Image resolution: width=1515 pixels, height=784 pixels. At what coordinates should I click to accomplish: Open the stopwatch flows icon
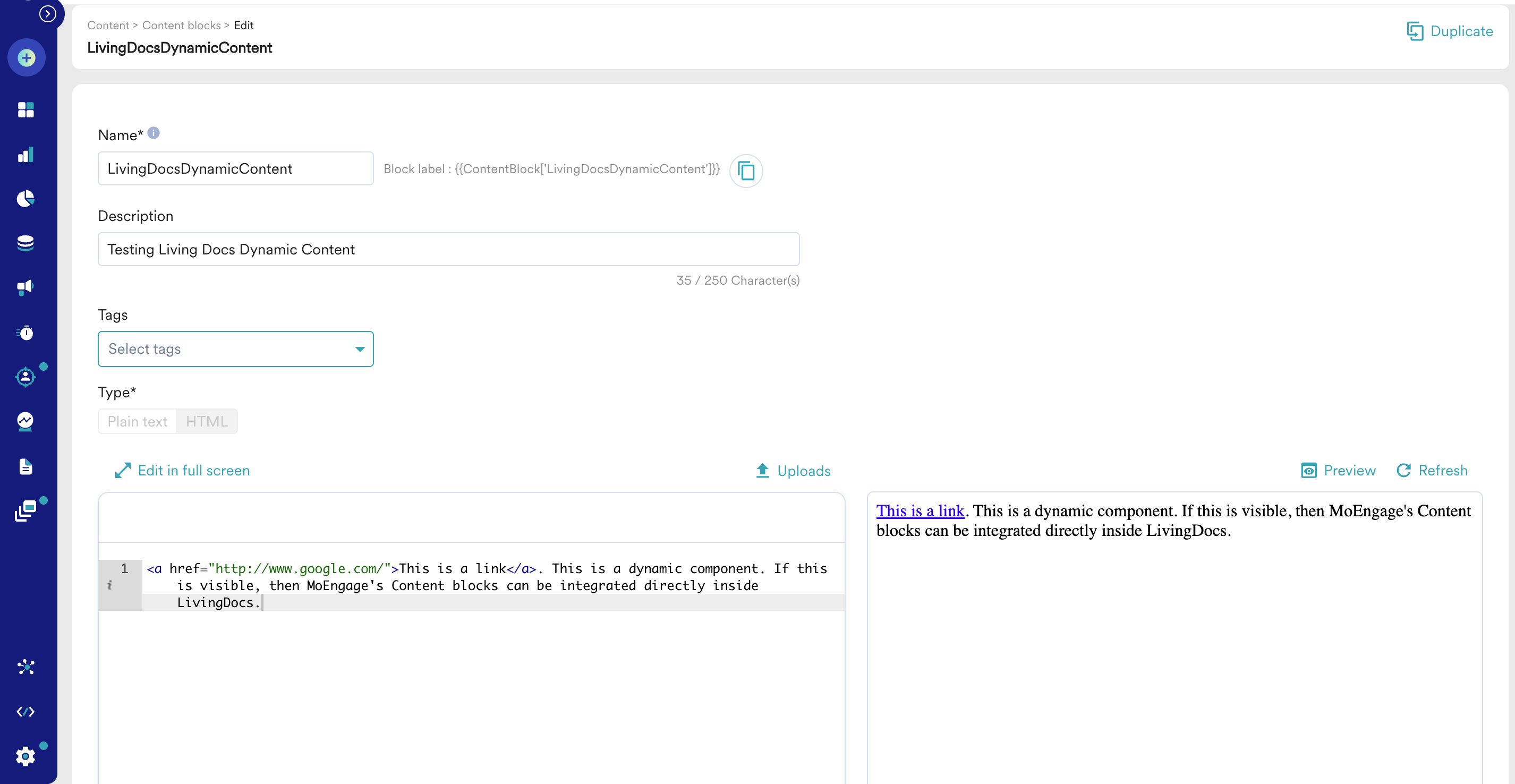point(26,333)
